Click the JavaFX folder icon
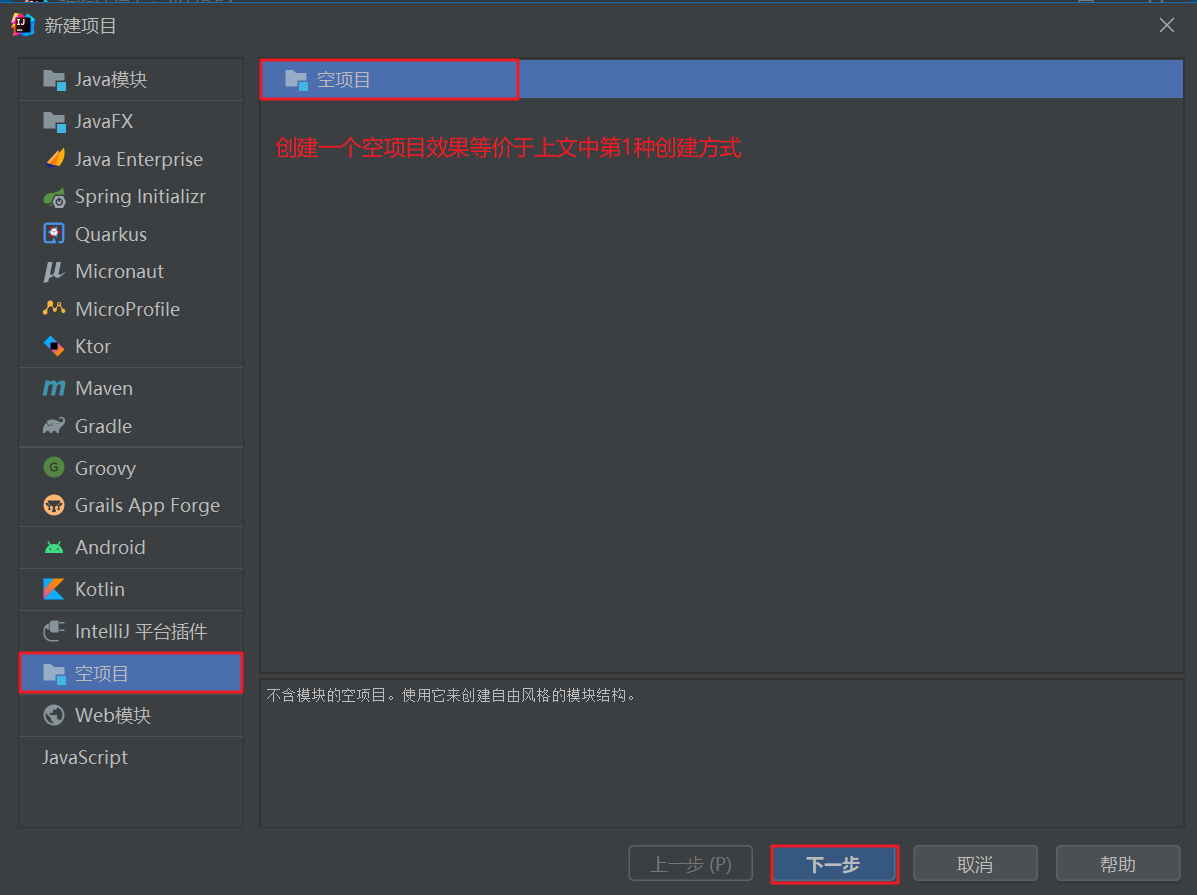 point(54,121)
